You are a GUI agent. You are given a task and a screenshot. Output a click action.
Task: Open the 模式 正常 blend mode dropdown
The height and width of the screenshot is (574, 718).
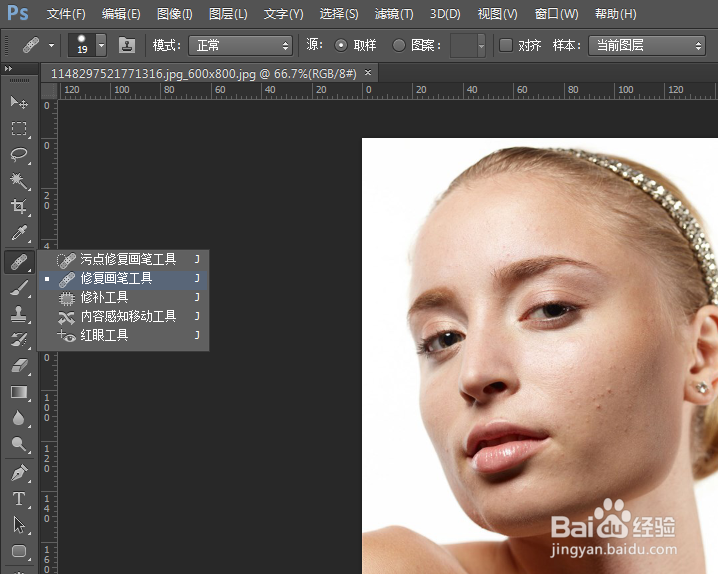(x=240, y=46)
